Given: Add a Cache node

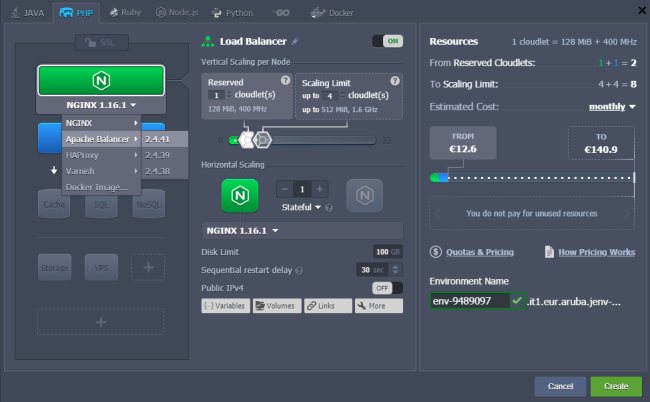Looking at the screenshot, I should tap(54, 205).
